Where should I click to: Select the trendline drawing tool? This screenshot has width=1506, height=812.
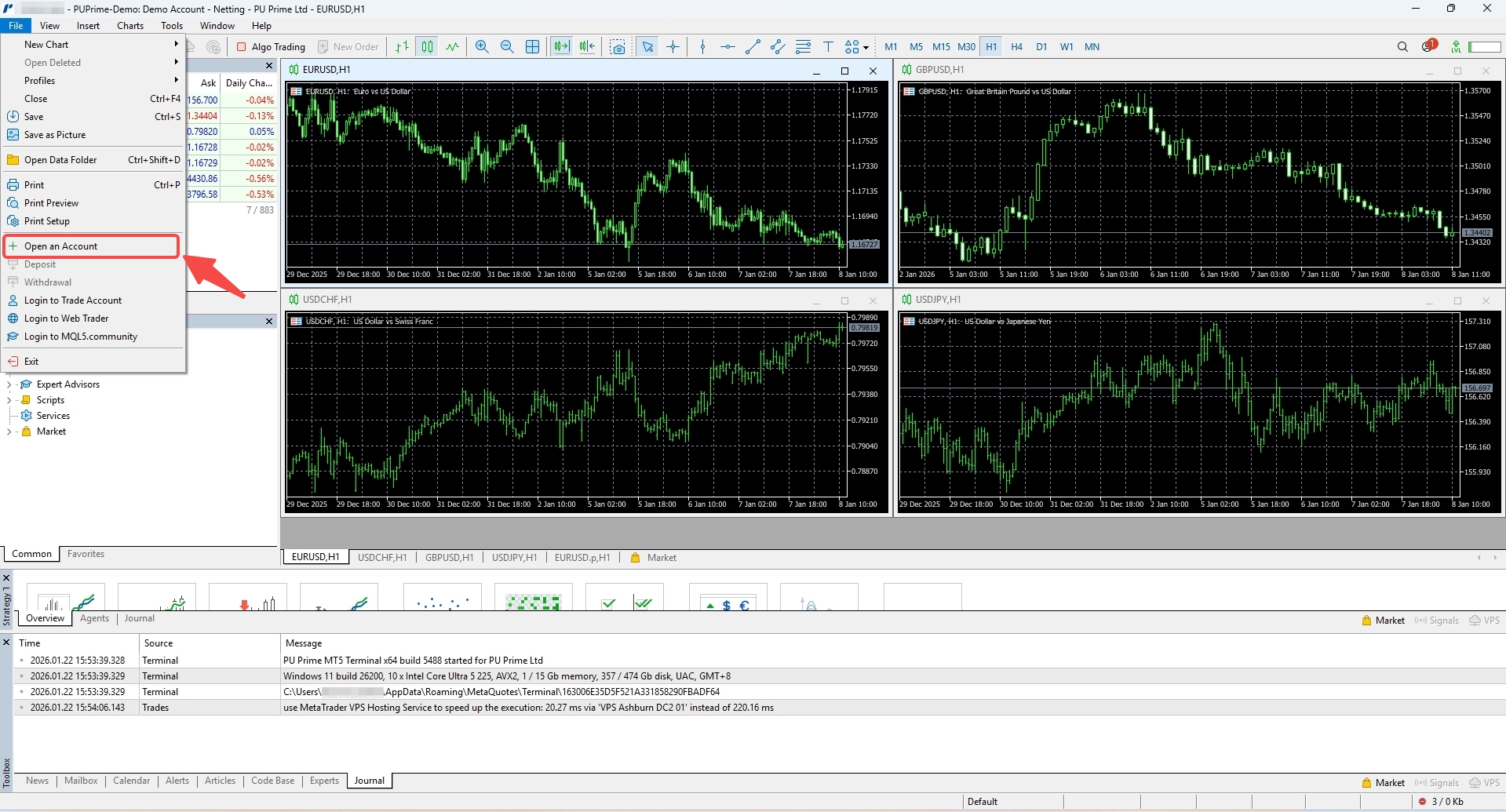pyautogui.click(x=753, y=46)
